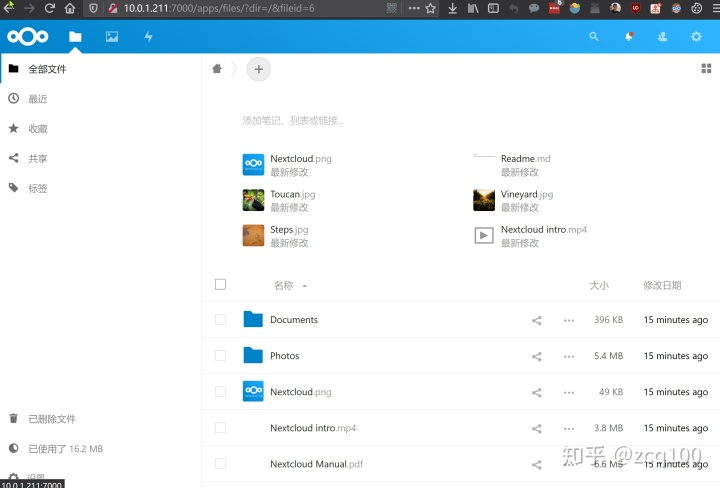Share the Photos folder
This screenshot has height=488, width=720.
pos(536,356)
